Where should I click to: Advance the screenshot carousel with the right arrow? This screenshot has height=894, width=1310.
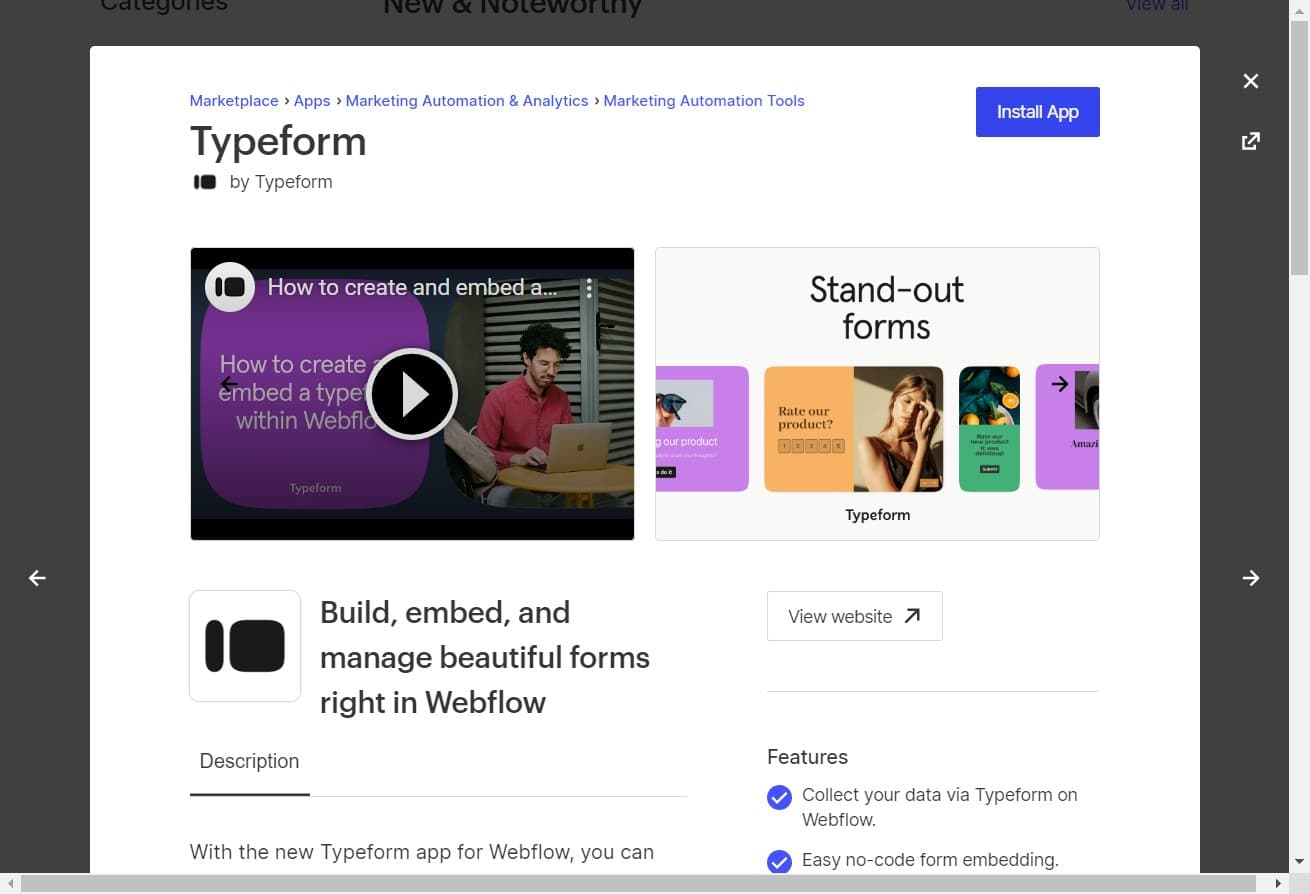click(x=1058, y=383)
